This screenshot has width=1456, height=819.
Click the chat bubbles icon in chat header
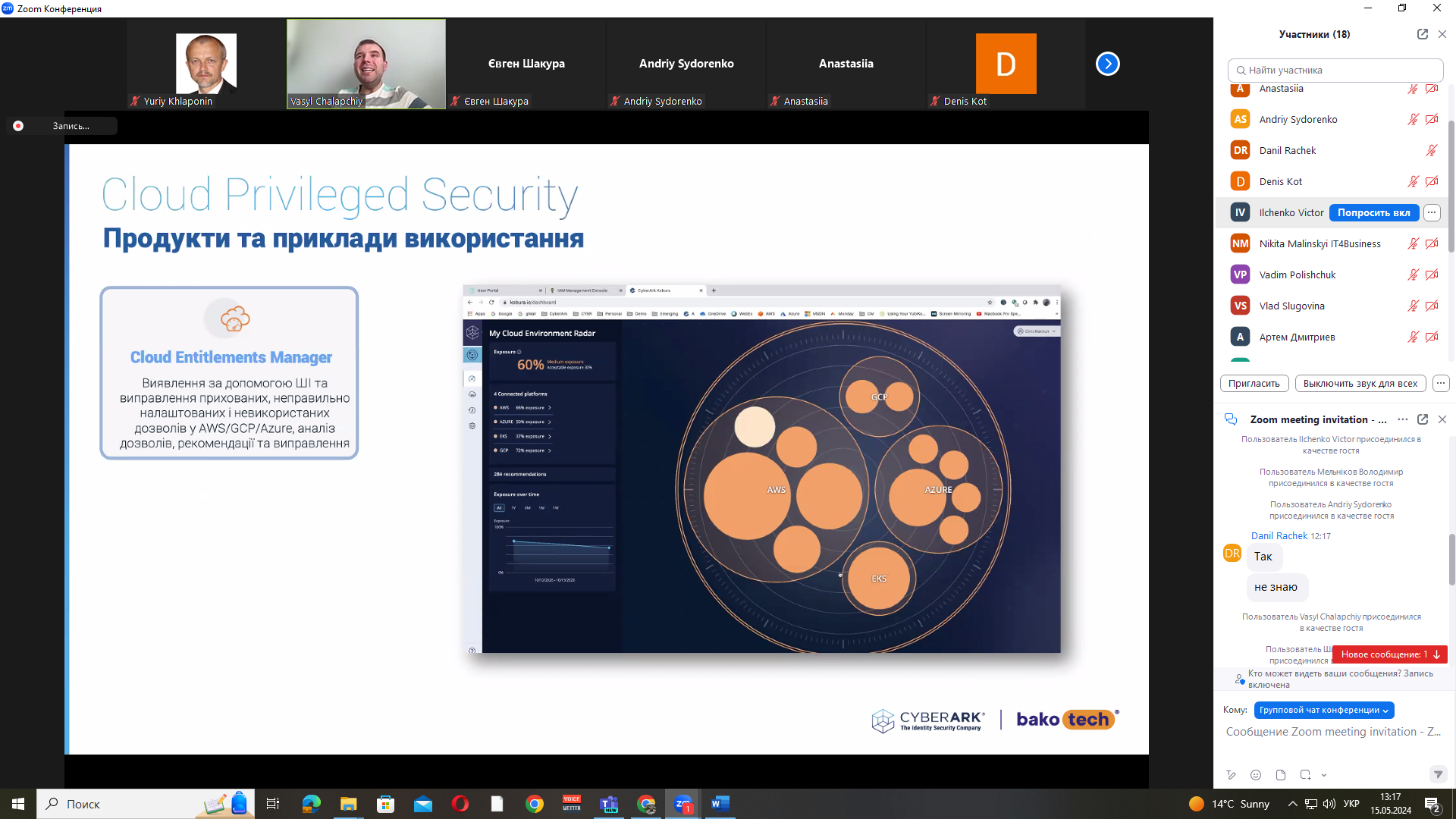pos(1231,419)
